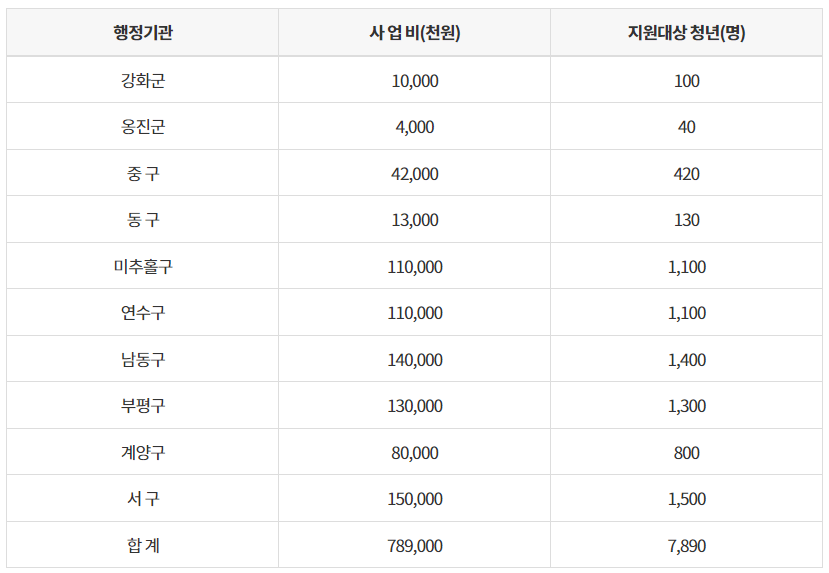Viewport: 829px width, 573px height.
Task: Select the 합계 row label
Action: [x=143, y=545]
